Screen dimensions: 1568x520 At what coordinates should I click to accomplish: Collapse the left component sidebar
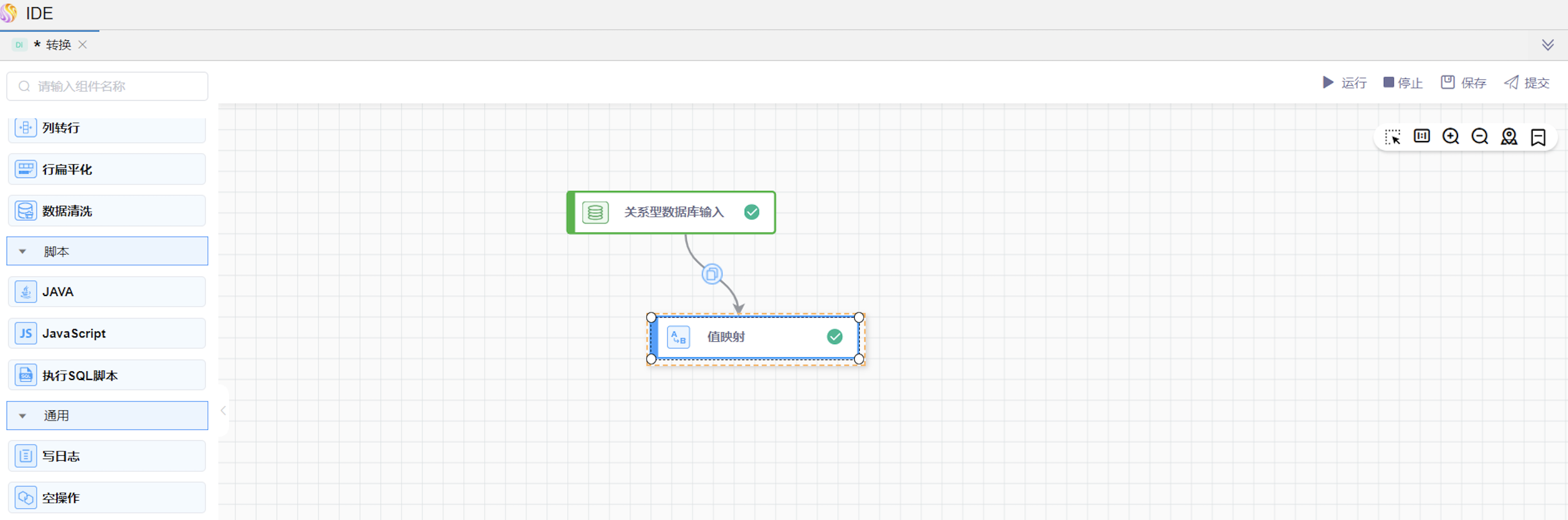pyautogui.click(x=223, y=410)
